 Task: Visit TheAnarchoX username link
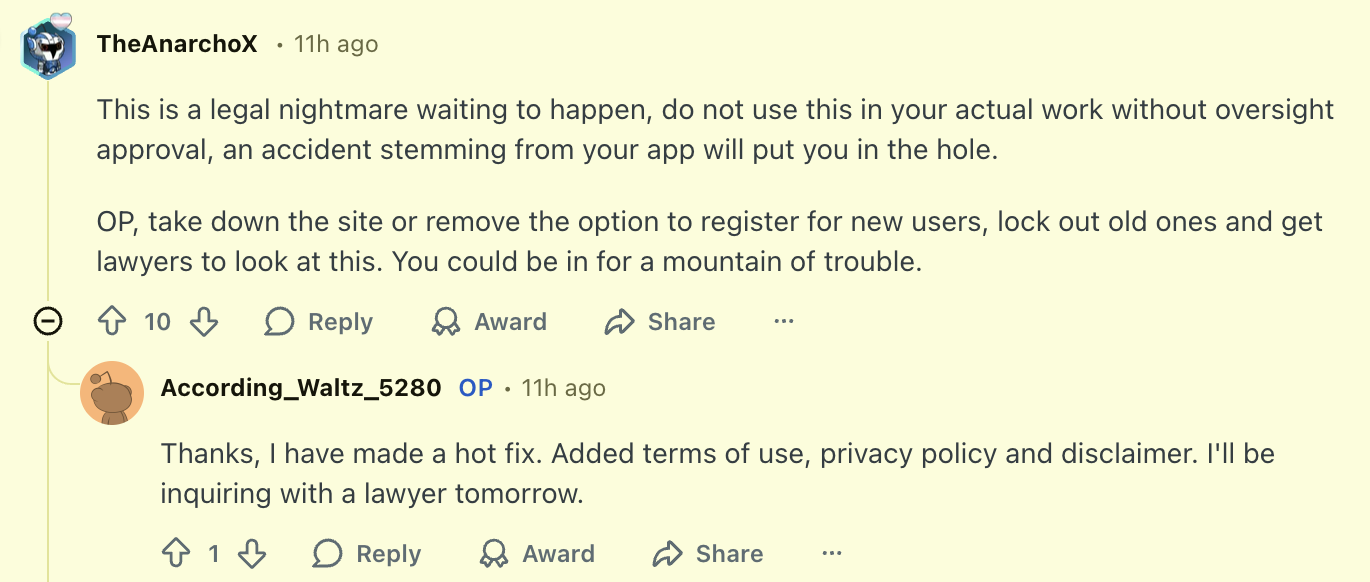coord(177,45)
